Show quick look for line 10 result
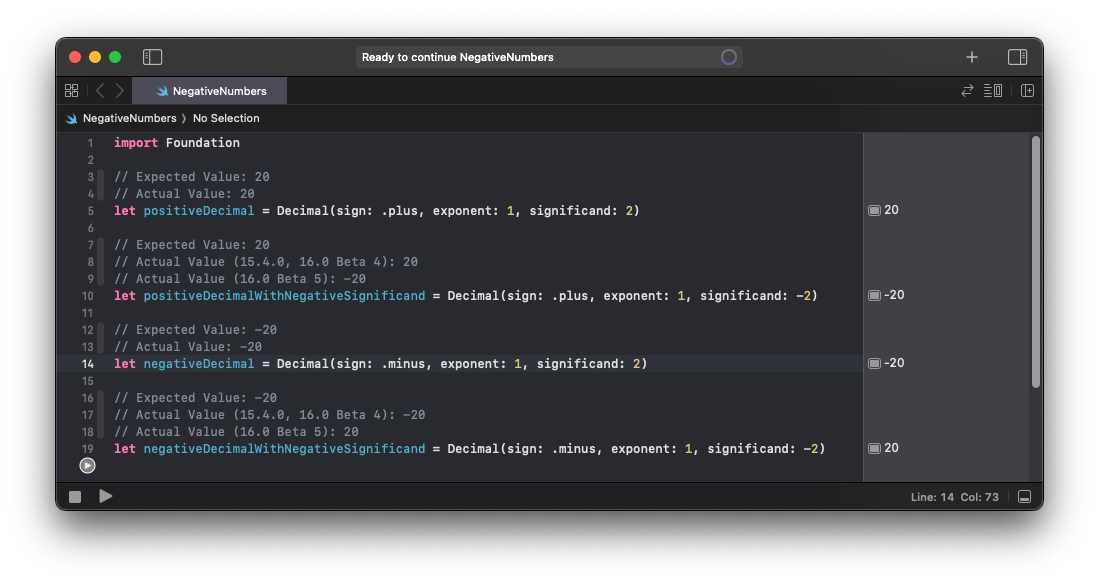 (874, 295)
